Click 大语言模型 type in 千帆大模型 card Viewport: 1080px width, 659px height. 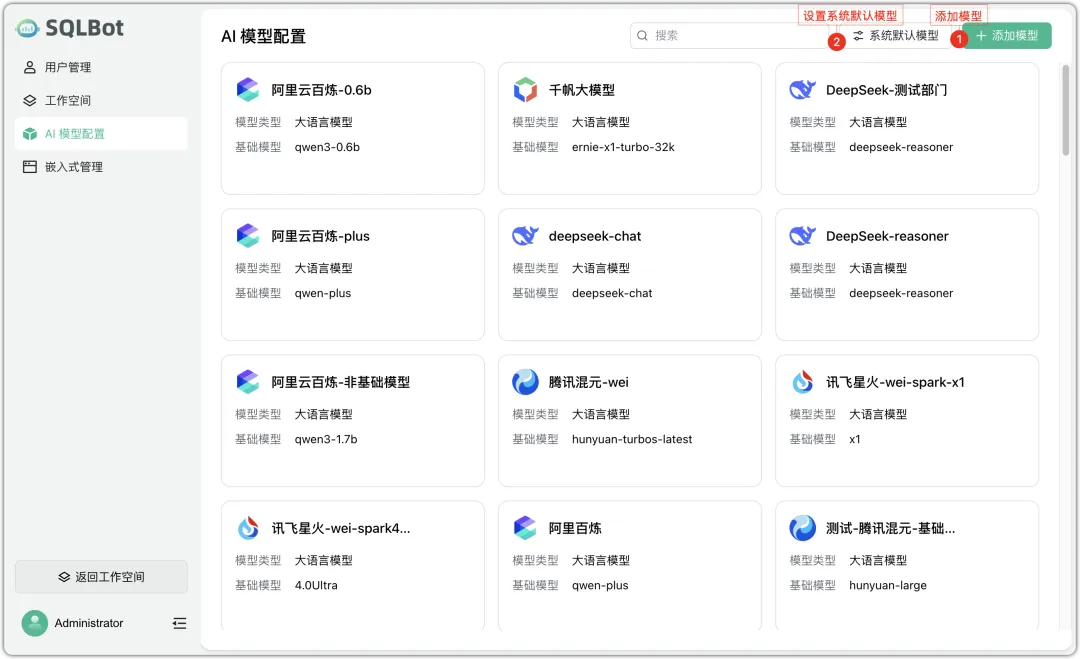pyautogui.click(x=601, y=123)
